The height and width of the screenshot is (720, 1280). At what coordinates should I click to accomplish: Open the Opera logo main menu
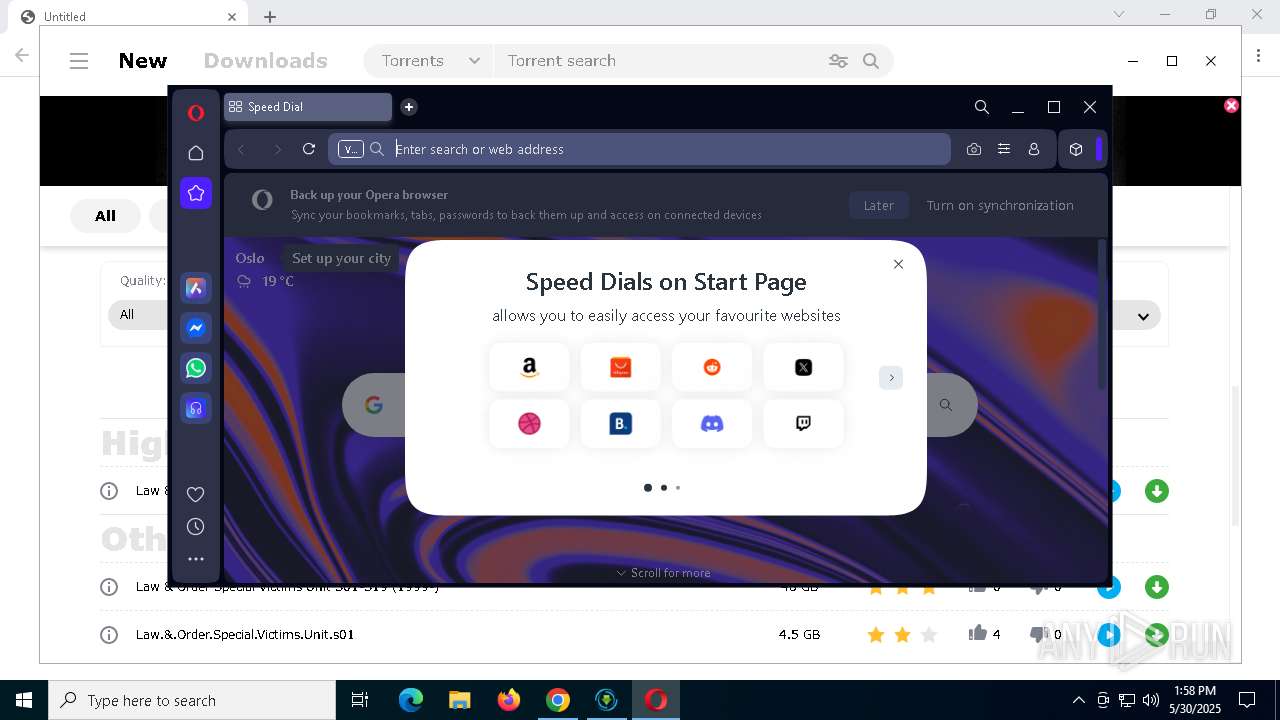(x=196, y=113)
